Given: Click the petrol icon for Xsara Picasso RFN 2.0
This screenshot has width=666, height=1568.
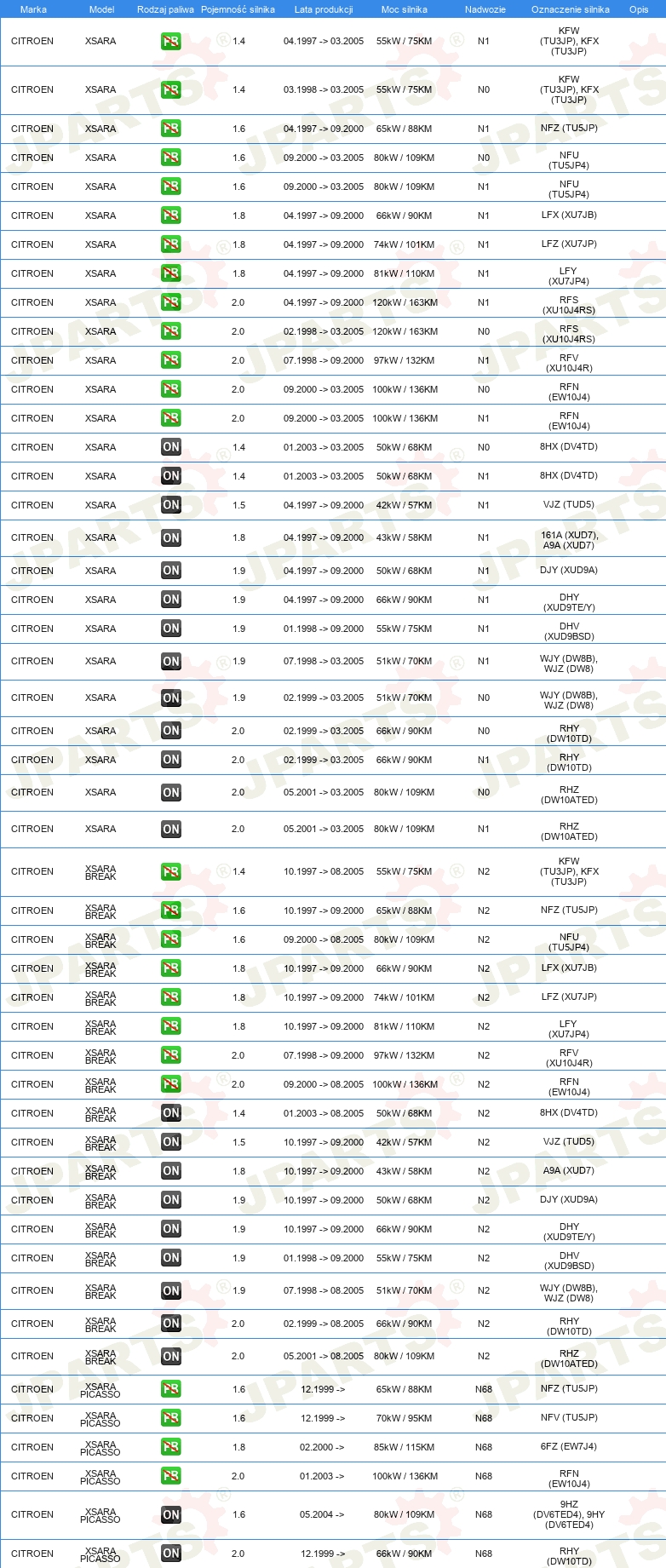Looking at the screenshot, I should click(x=171, y=1476).
